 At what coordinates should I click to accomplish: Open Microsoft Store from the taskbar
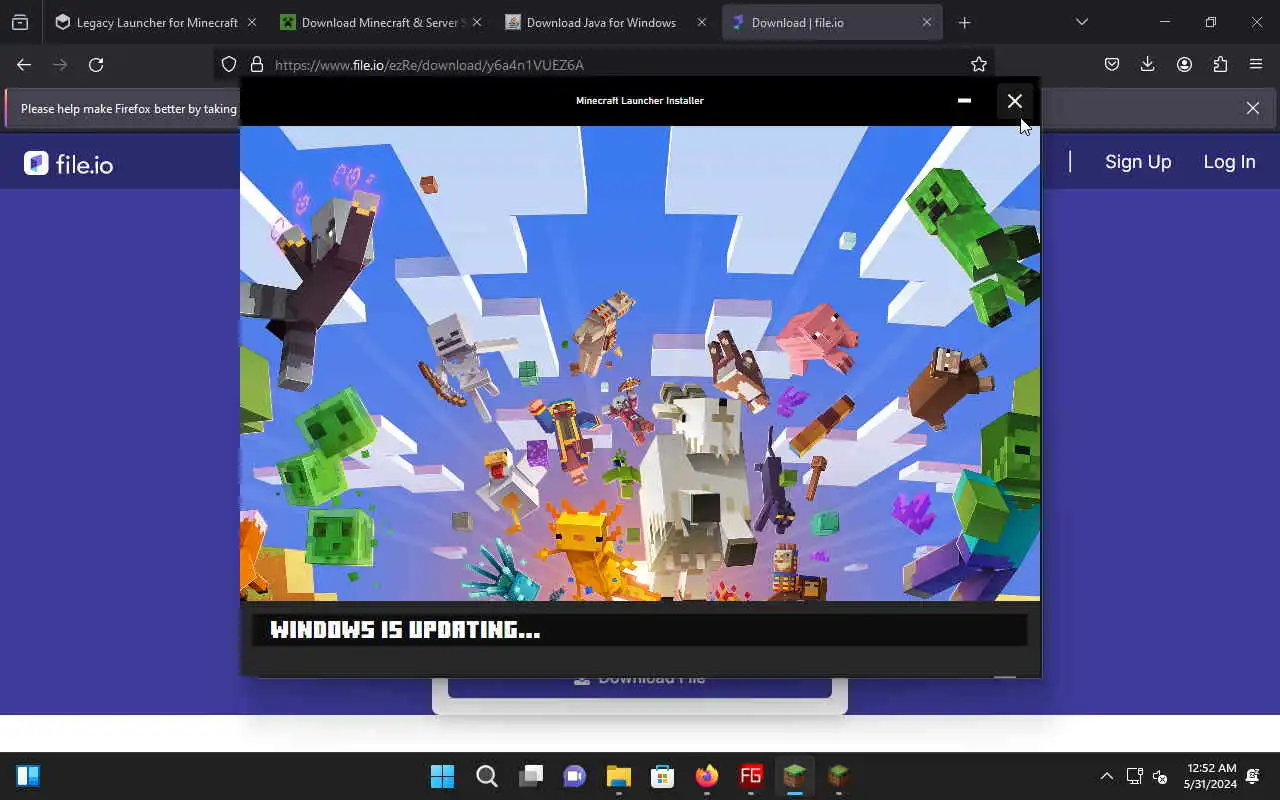point(663,776)
